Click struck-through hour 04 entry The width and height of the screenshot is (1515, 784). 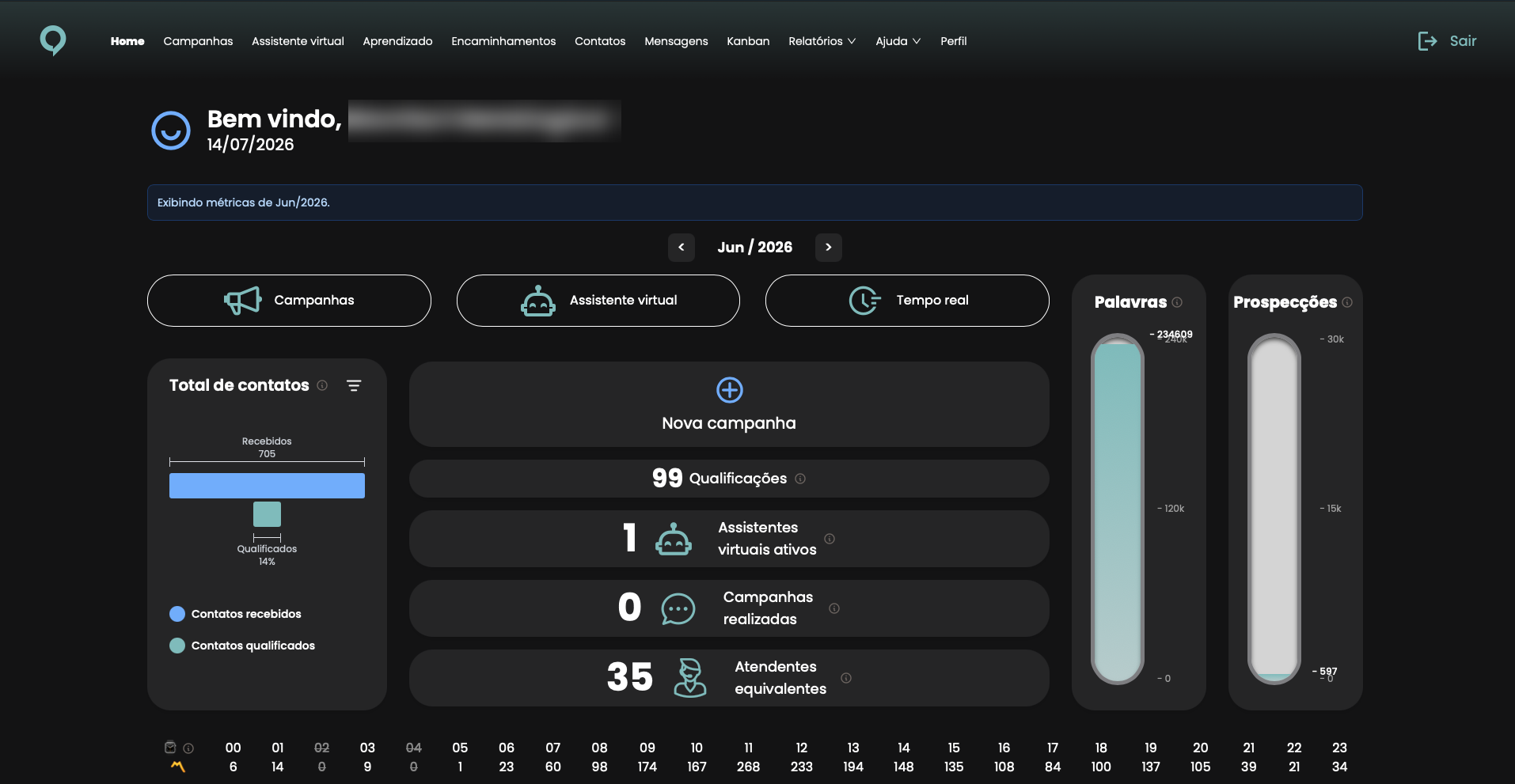pyautogui.click(x=414, y=757)
